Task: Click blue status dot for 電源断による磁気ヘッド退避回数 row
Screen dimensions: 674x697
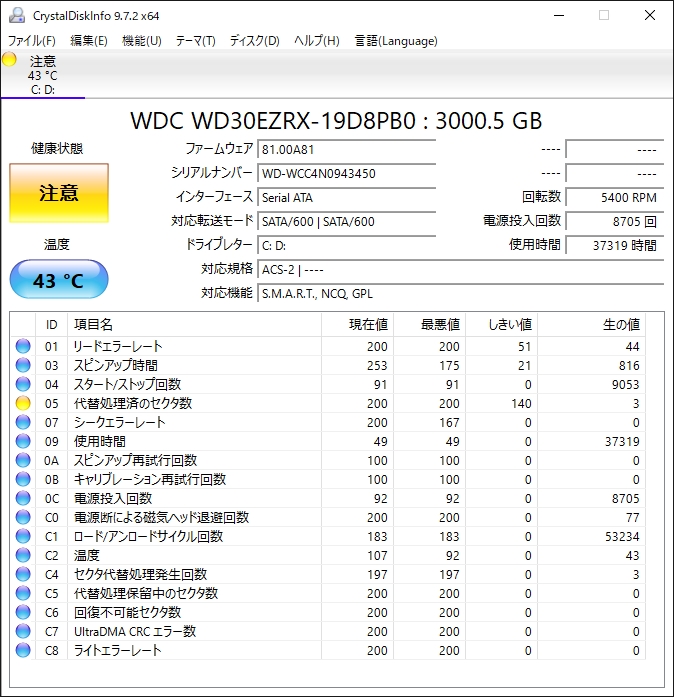Action: click(x=23, y=517)
